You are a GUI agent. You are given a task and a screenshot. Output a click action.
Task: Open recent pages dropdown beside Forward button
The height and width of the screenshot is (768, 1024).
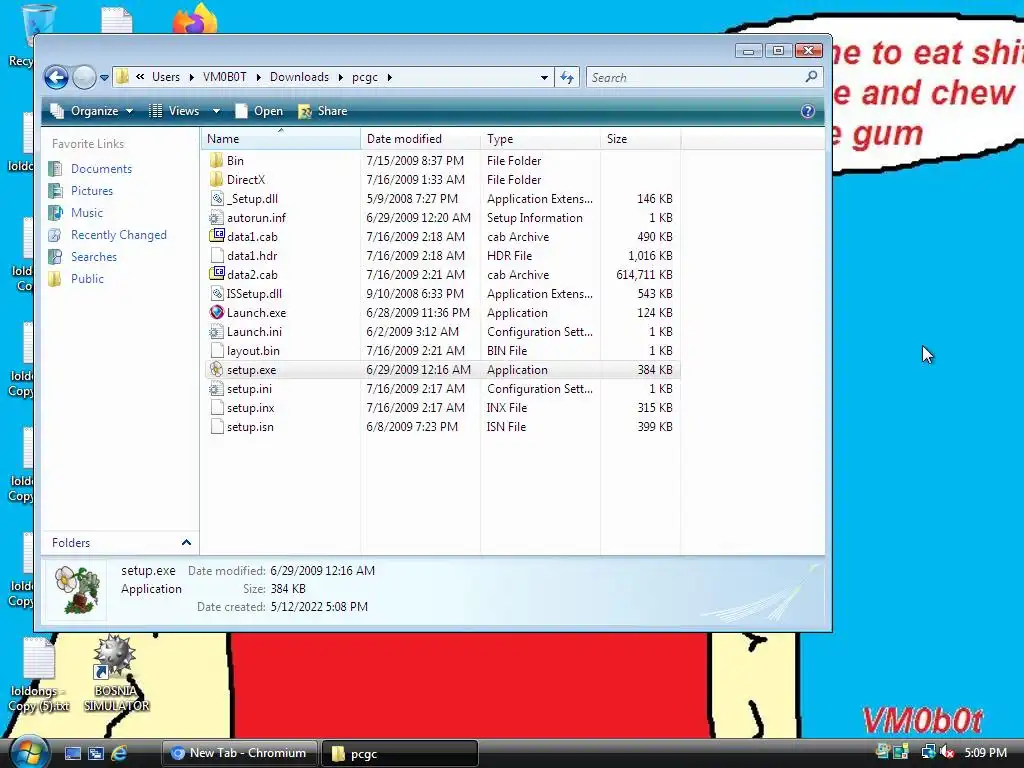104,78
